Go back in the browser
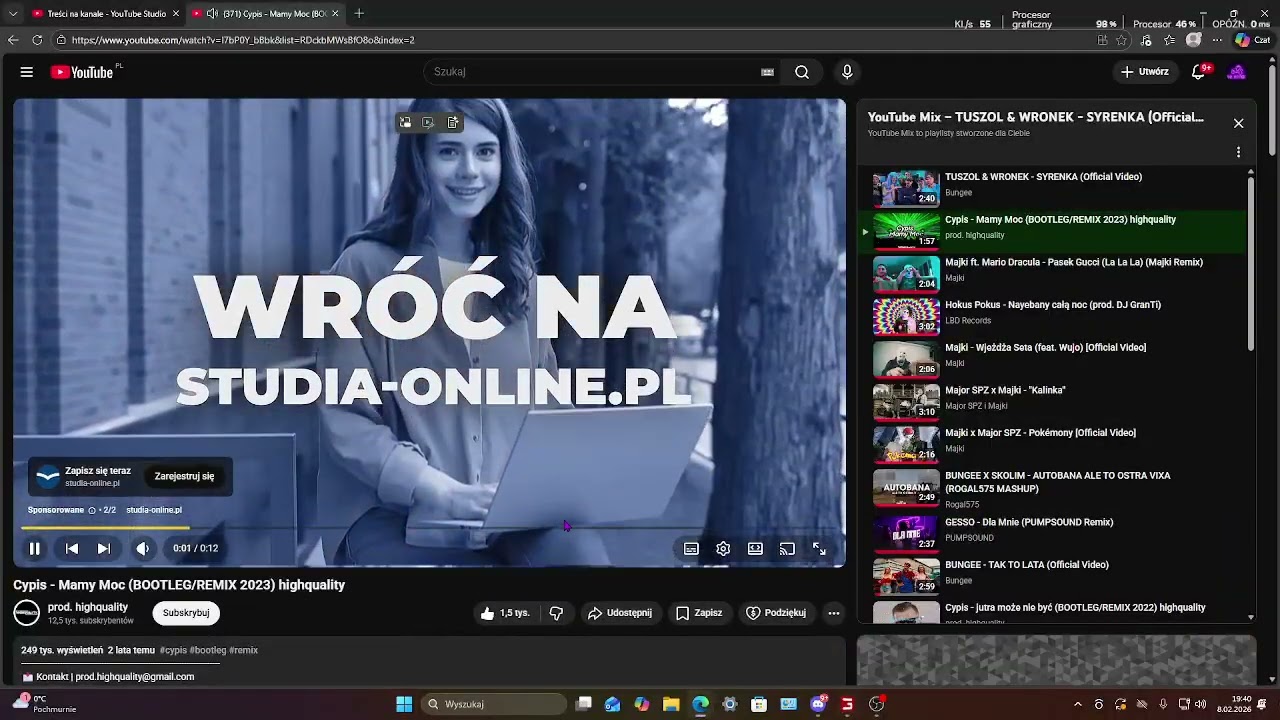 point(13,40)
